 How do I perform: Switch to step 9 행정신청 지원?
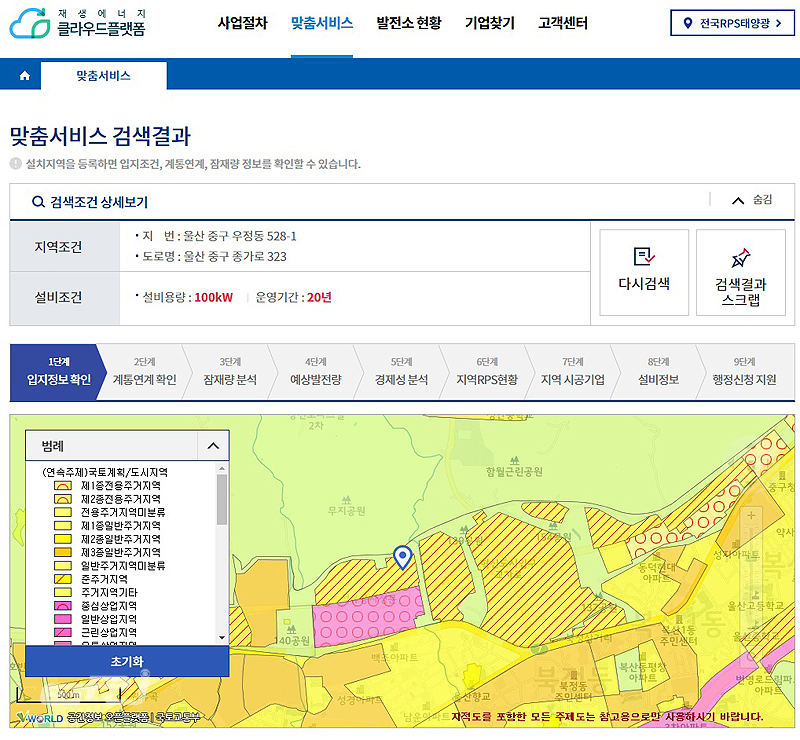(744, 372)
